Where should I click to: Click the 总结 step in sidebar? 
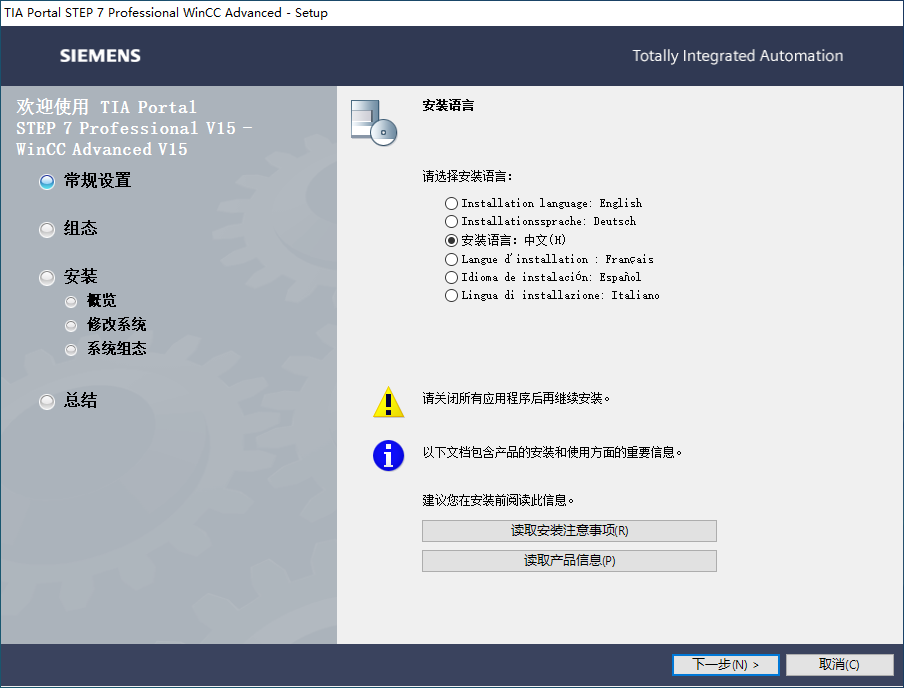[x=68, y=401]
